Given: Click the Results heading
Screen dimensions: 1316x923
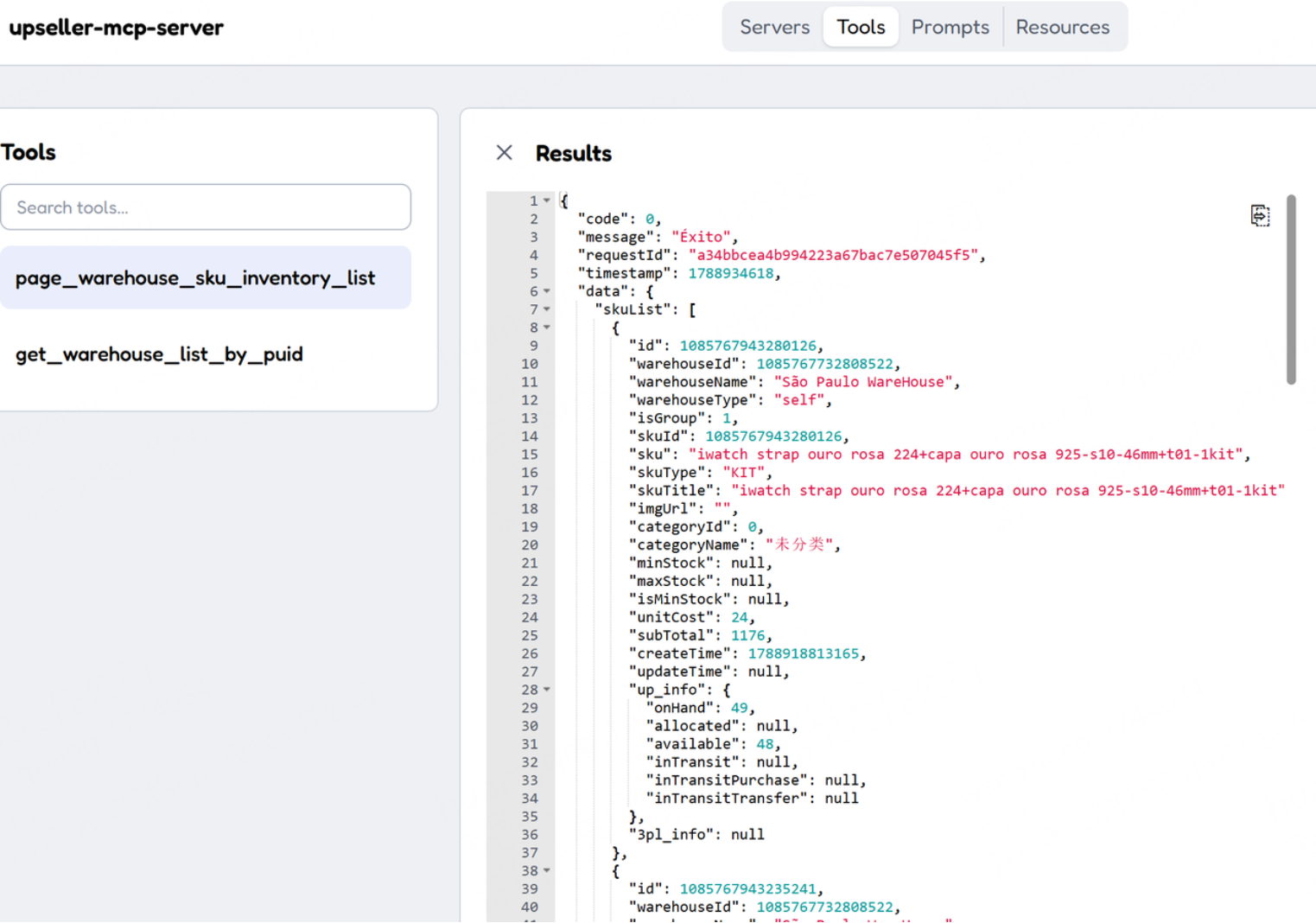Looking at the screenshot, I should [574, 153].
